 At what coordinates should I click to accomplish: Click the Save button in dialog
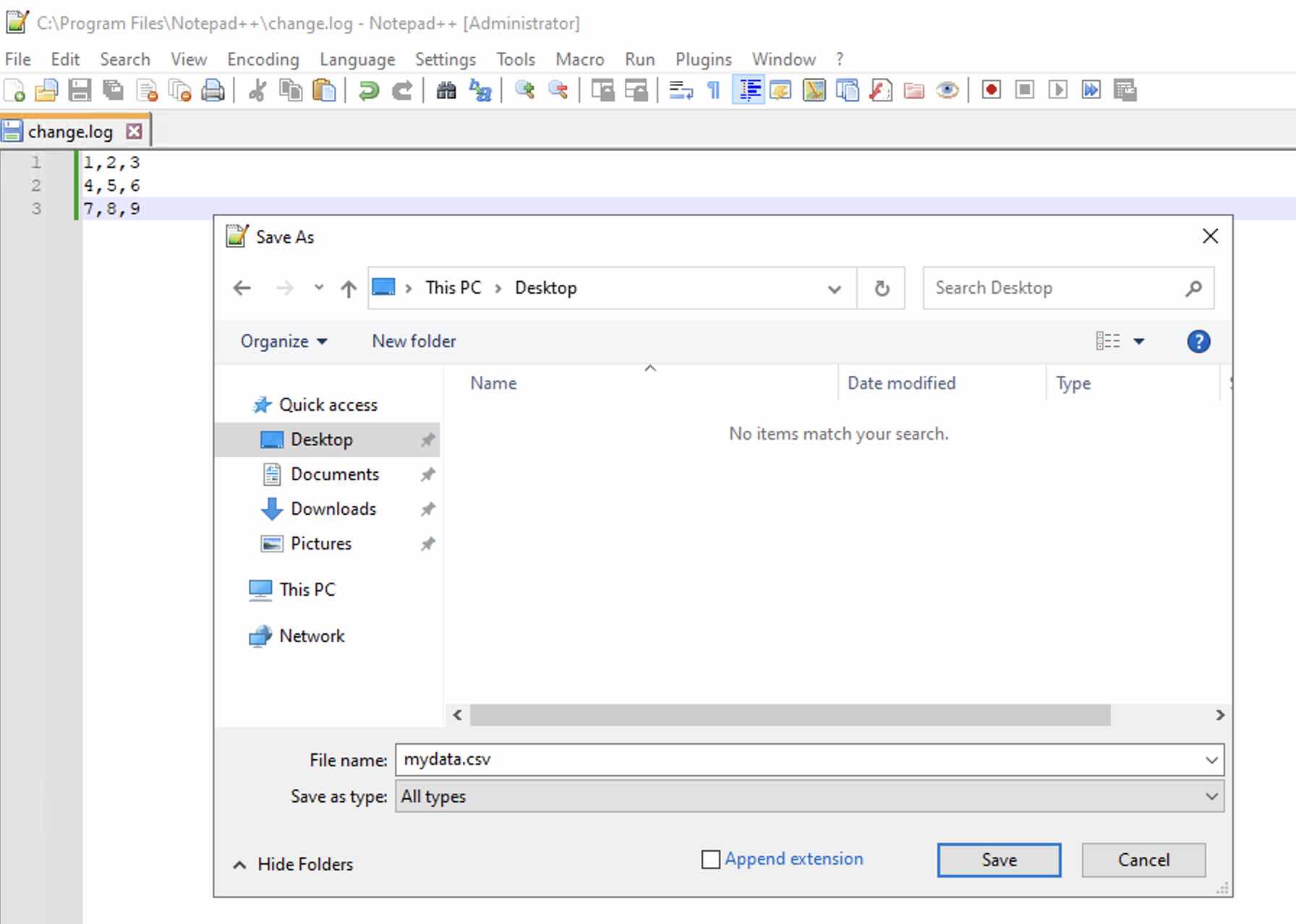[x=999, y=860]
